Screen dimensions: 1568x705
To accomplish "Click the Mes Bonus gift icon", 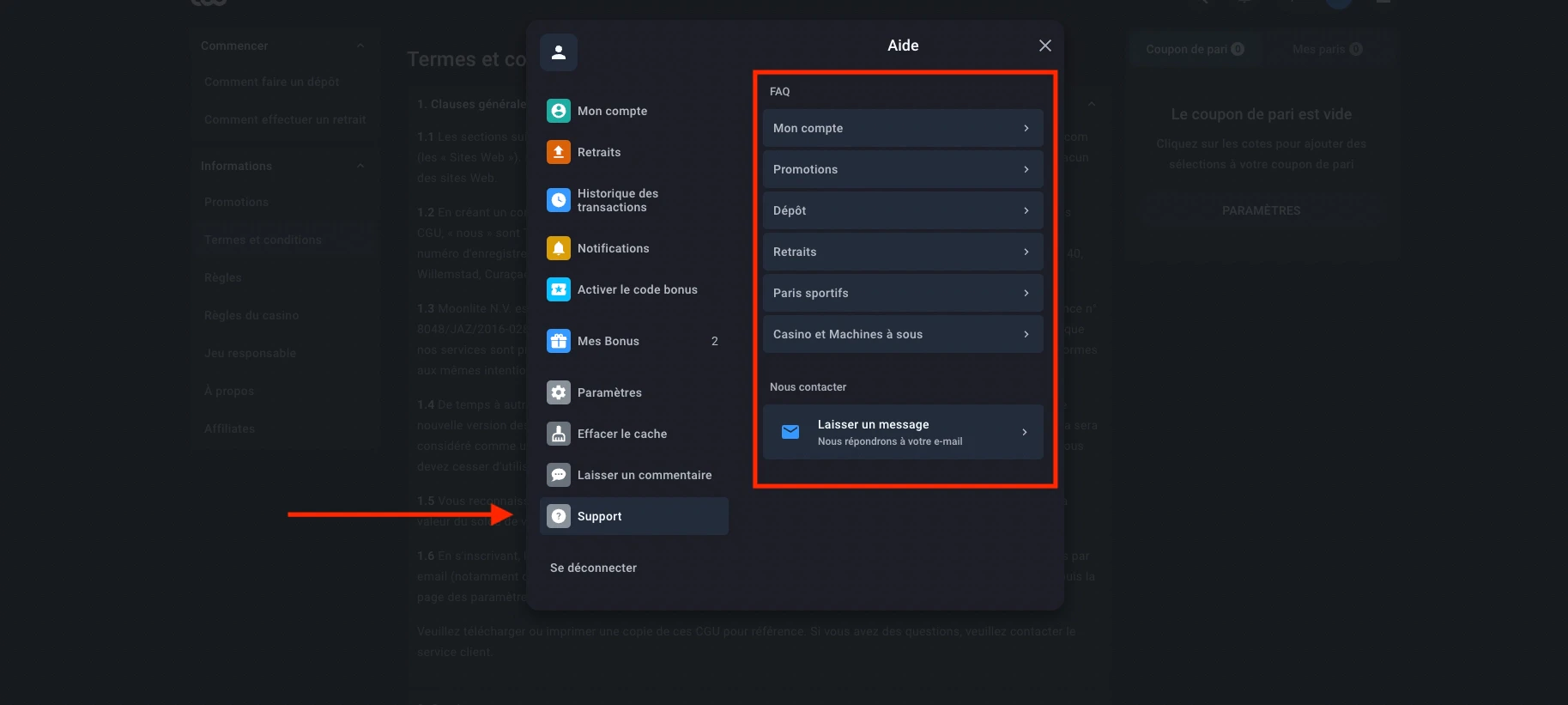I will [x=559, y=341].
